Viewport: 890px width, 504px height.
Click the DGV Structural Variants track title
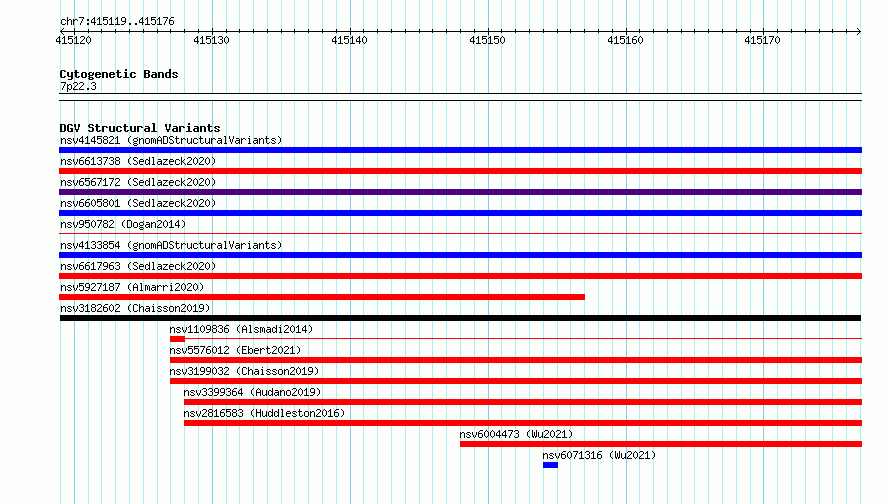(140, 128)
